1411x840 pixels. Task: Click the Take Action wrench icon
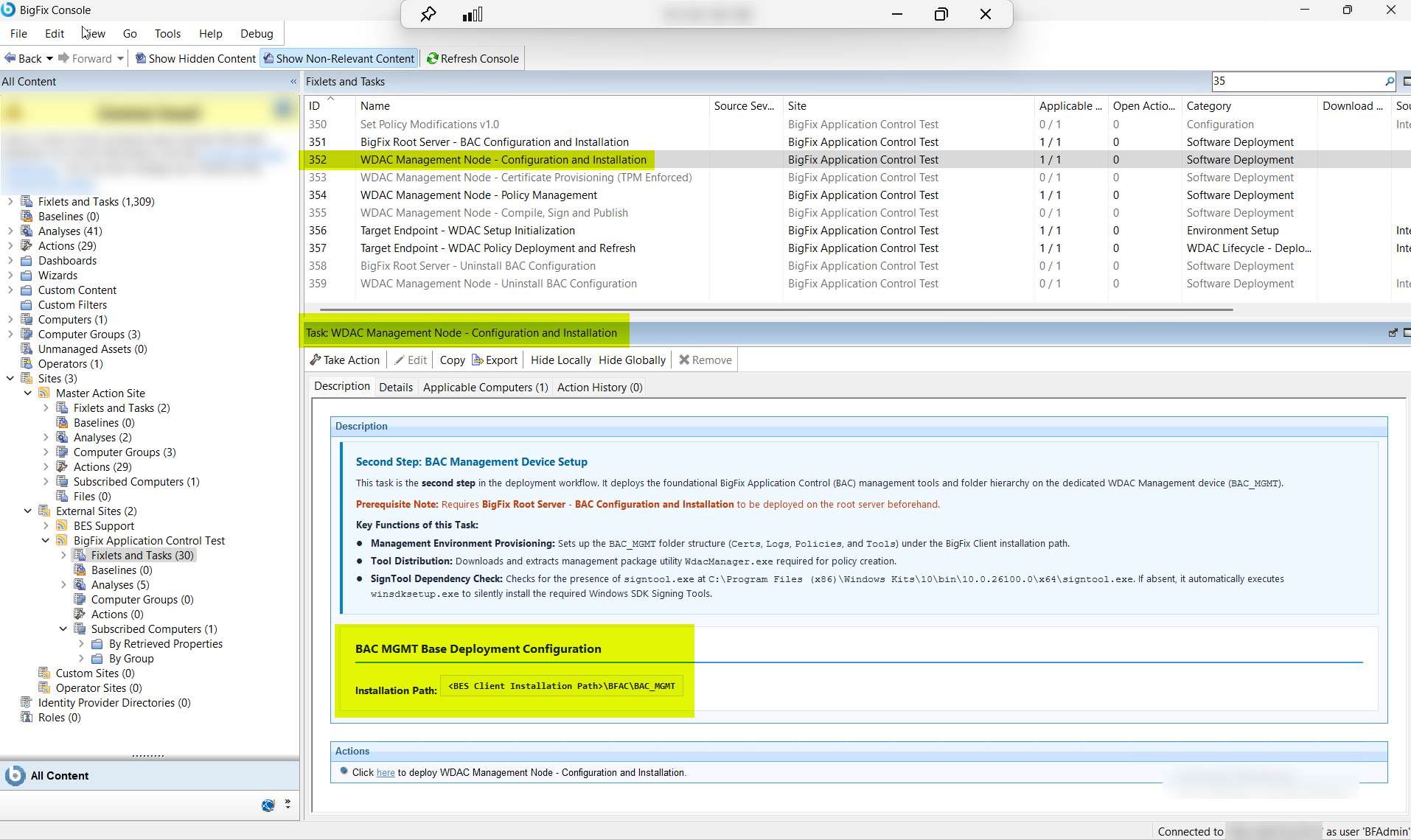click(316, 360)
